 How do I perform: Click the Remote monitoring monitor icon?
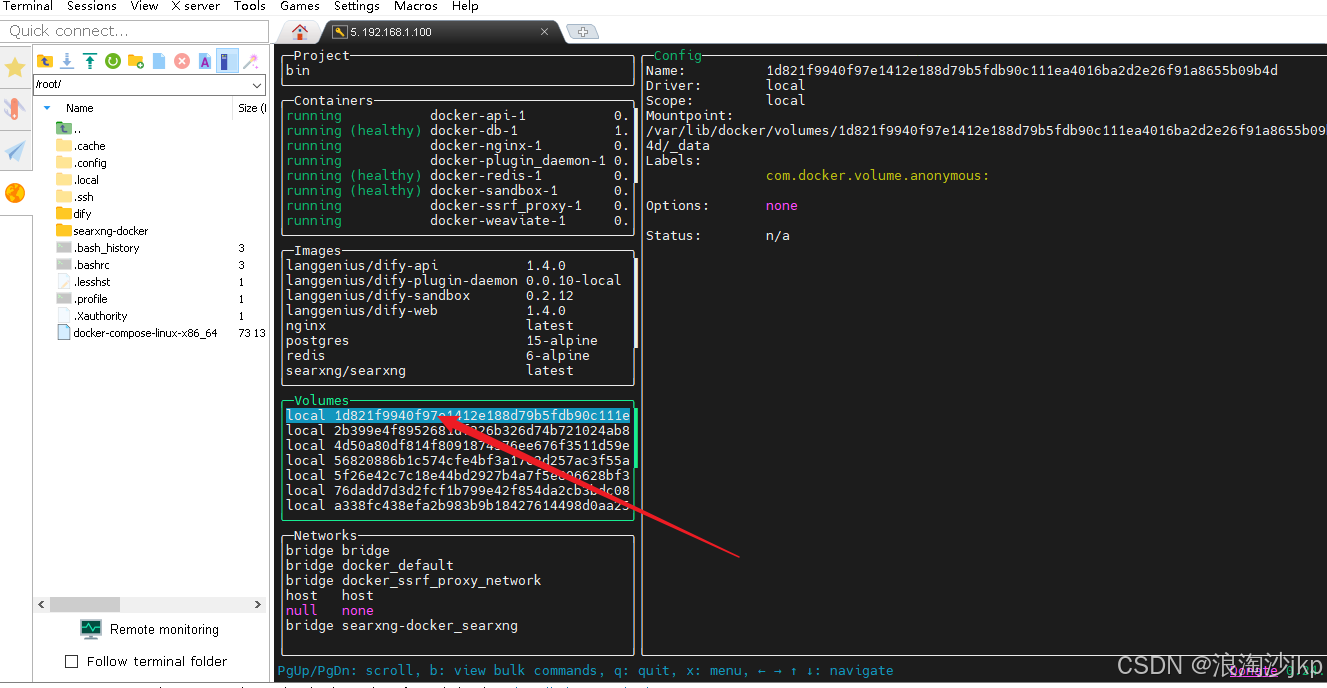tap(91, 629)
